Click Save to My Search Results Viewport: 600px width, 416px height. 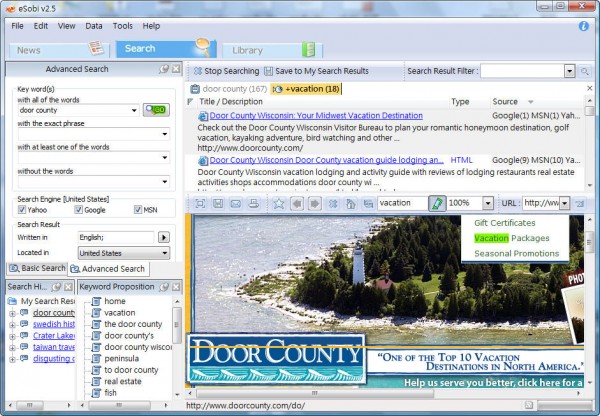pyautogui.click(x=316, y=71)
